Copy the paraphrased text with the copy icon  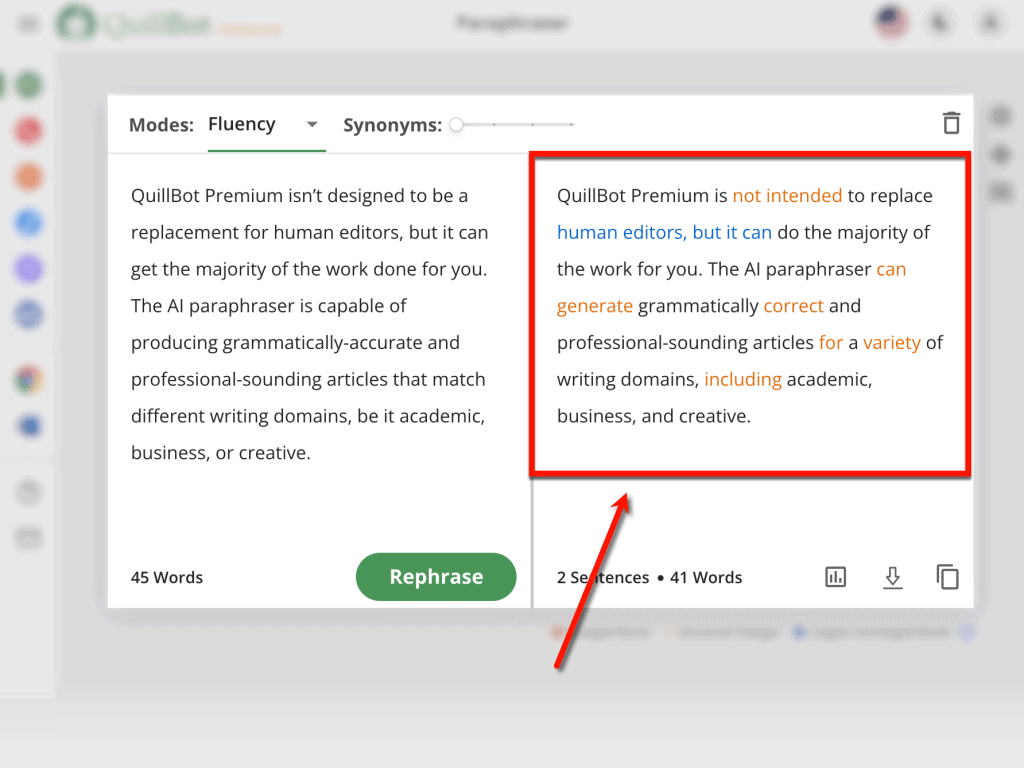coord(947,577)
